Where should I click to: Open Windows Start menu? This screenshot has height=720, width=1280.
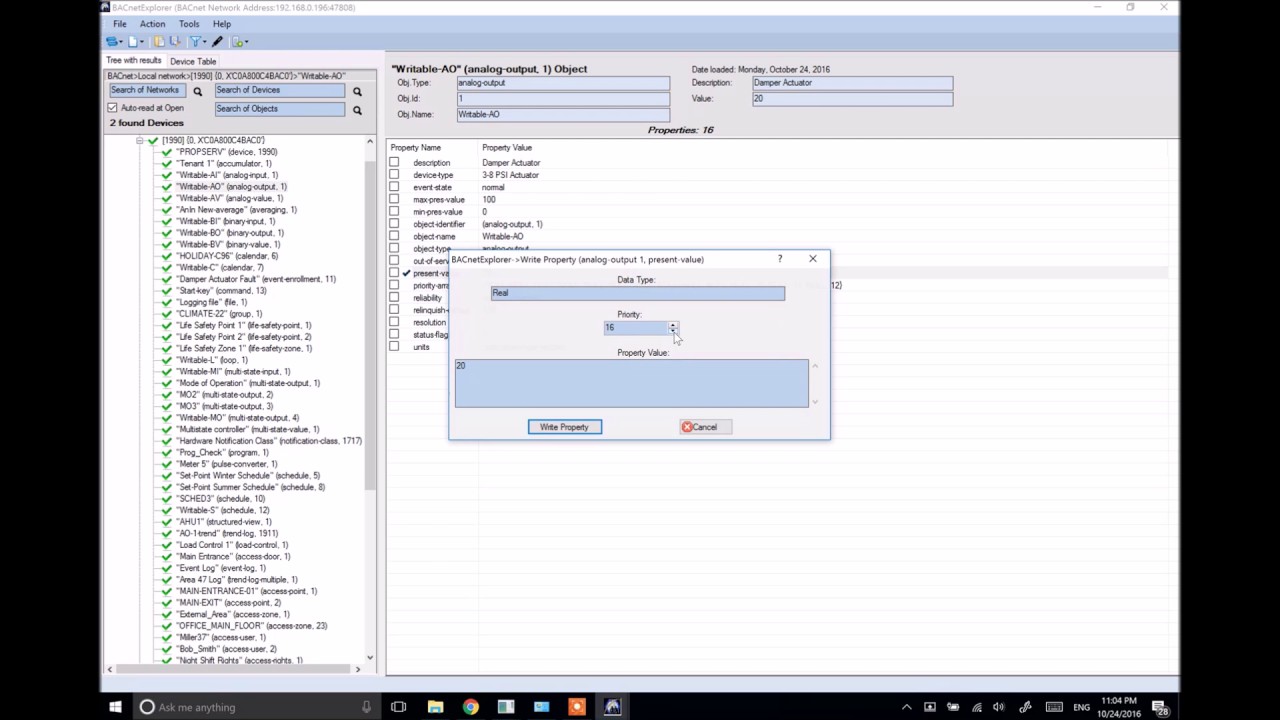(115, 707)
